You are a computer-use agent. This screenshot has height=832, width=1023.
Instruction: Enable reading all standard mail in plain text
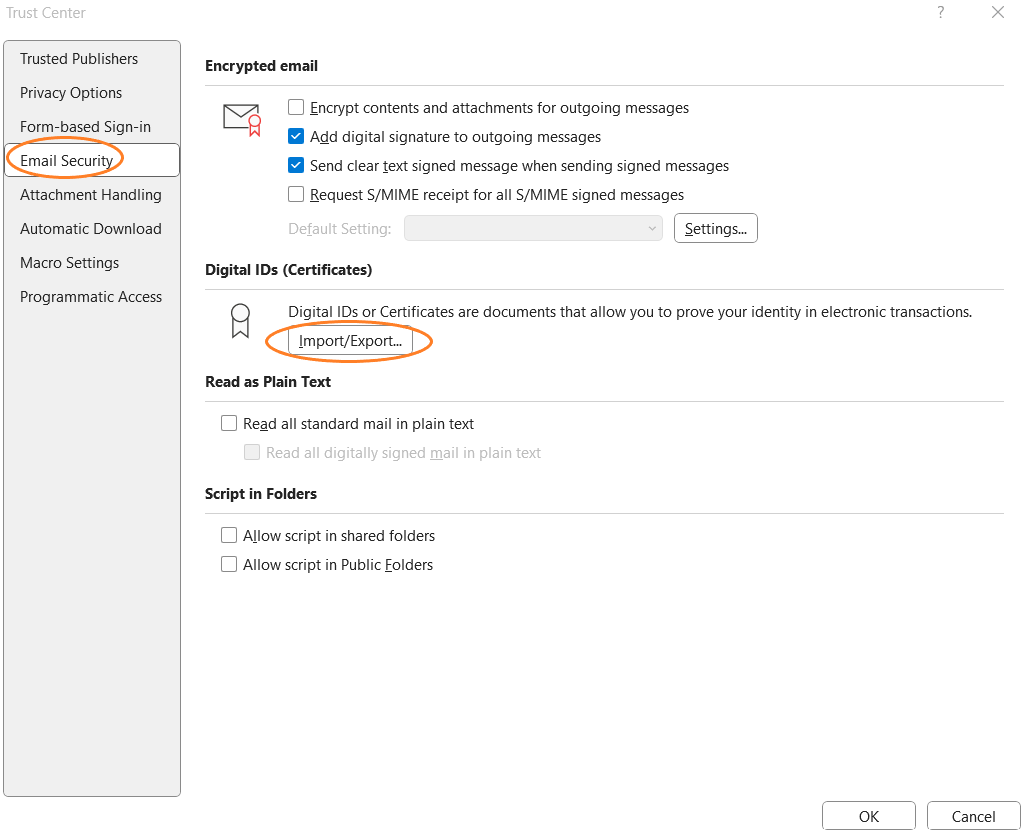(229, 423)
